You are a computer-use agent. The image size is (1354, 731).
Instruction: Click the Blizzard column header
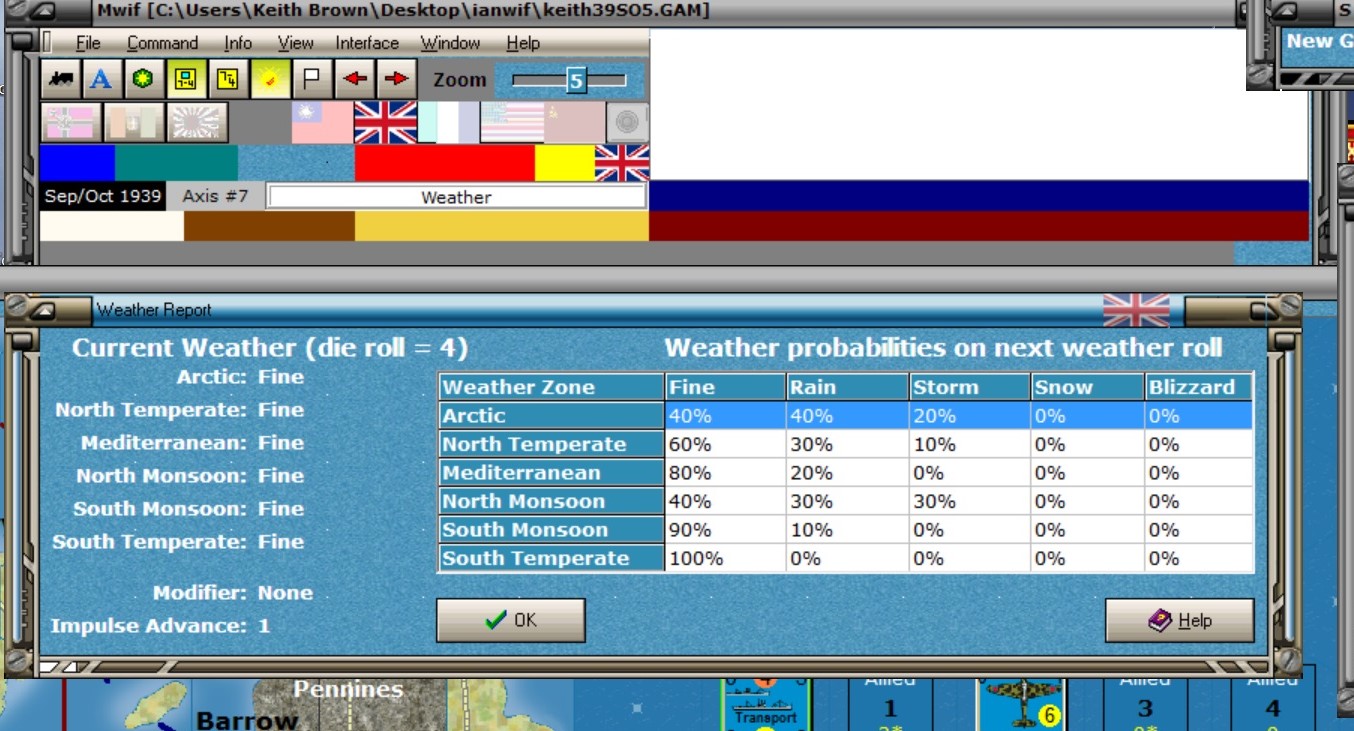click(1199, 387)
